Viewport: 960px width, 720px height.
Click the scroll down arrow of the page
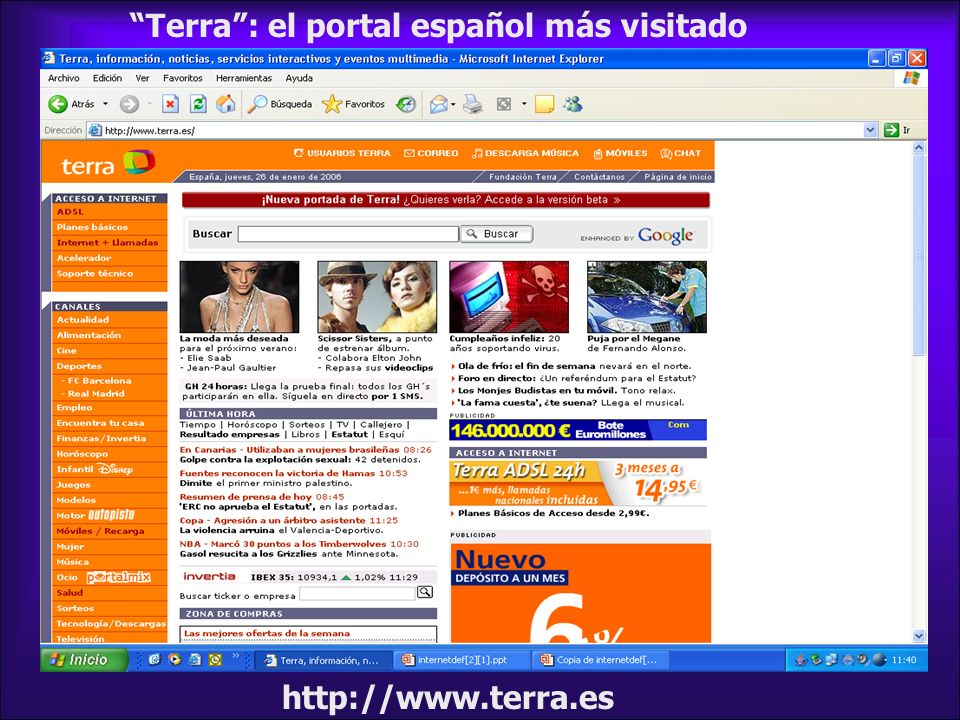tap(919, 636)
